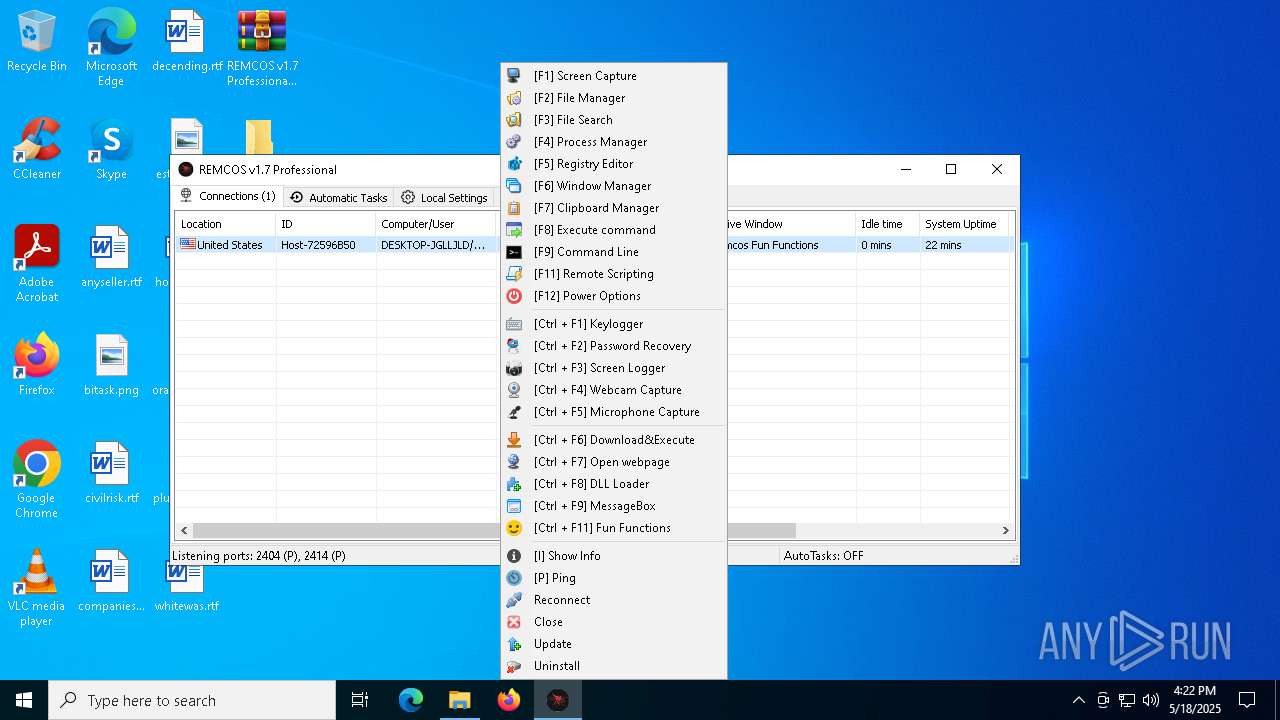Click the Window Manager icon
This screenshot has width=1280, height=720.
pos(514,186)
